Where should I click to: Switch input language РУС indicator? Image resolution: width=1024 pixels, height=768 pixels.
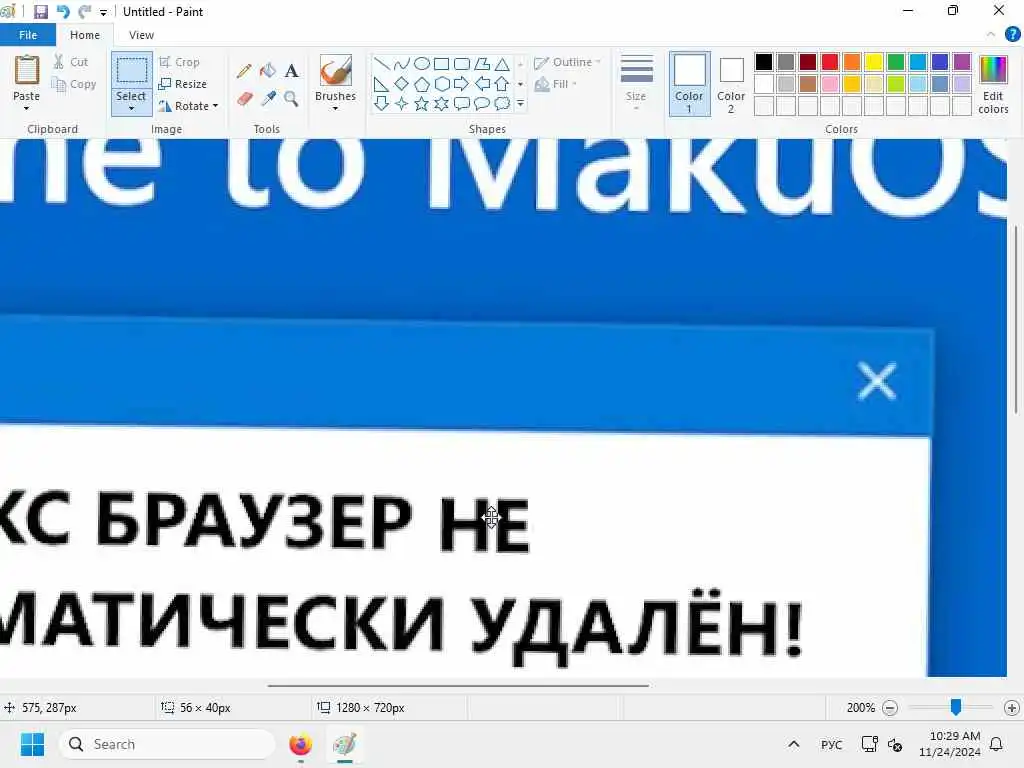coord(831,744)
